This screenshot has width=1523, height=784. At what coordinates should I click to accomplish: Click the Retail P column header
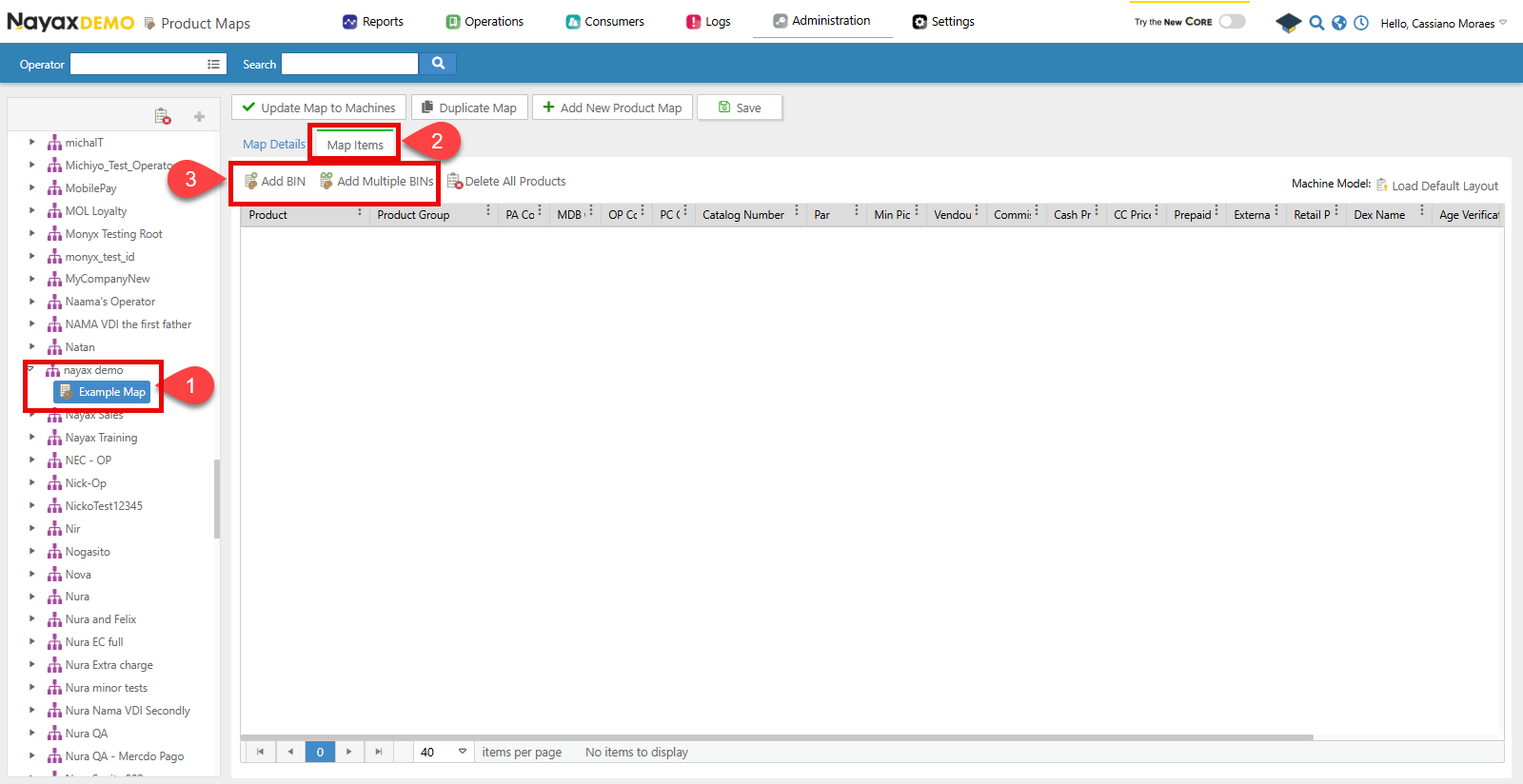[1312, 215]
